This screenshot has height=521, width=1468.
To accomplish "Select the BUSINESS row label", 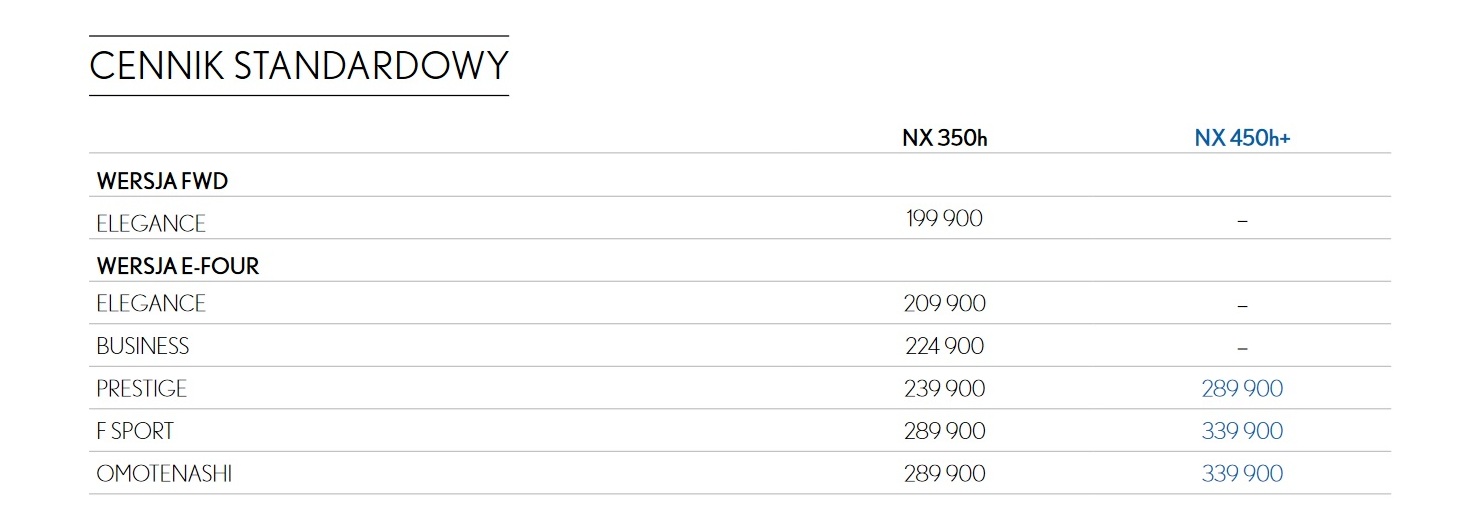I will pos(143,346).
